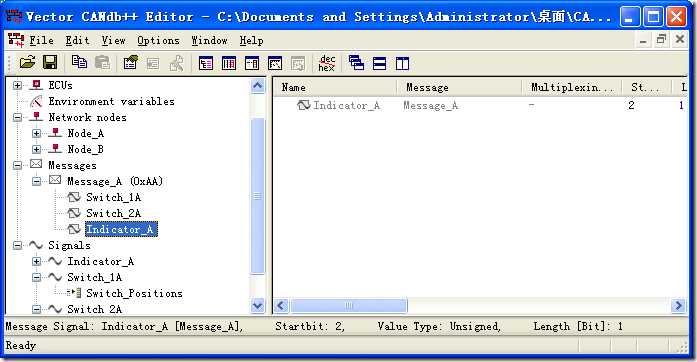Open the communication matrix view icon
Viewport: 697px width, 362px height.
(252, 63)
